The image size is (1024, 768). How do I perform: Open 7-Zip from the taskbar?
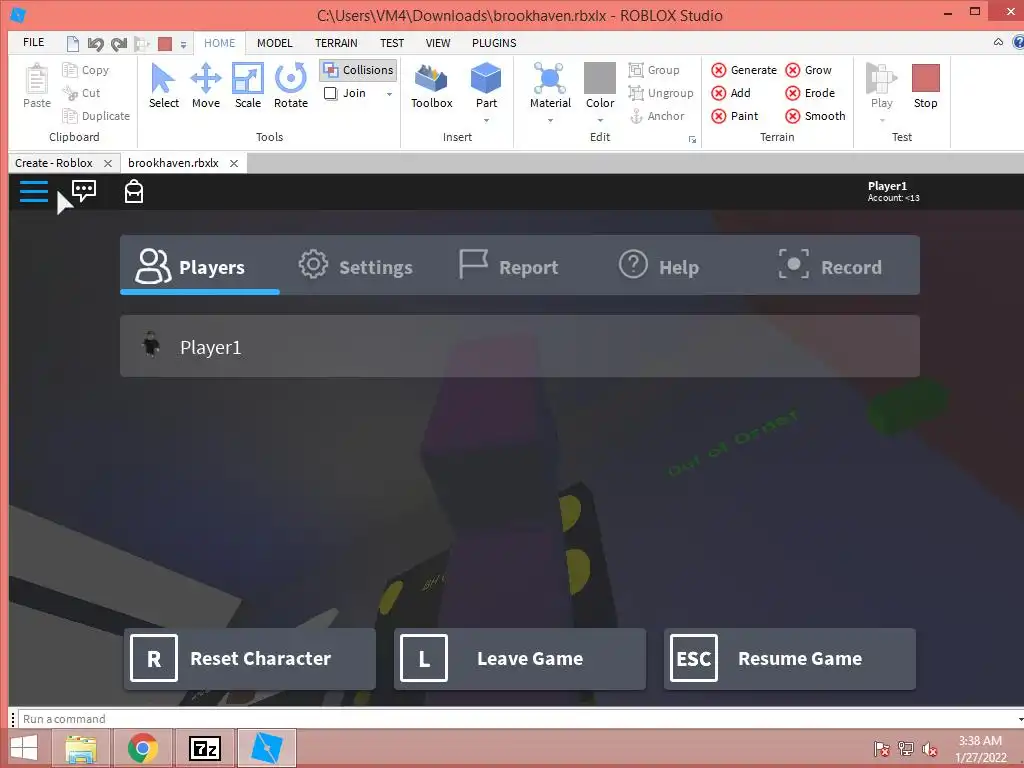[x=204, y=748]
